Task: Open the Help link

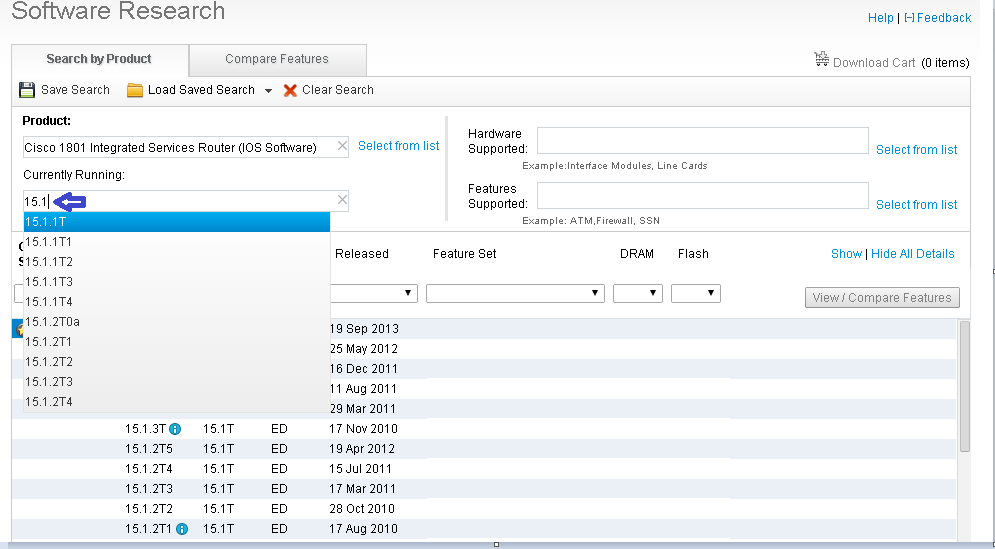Action: coord(880,18)
